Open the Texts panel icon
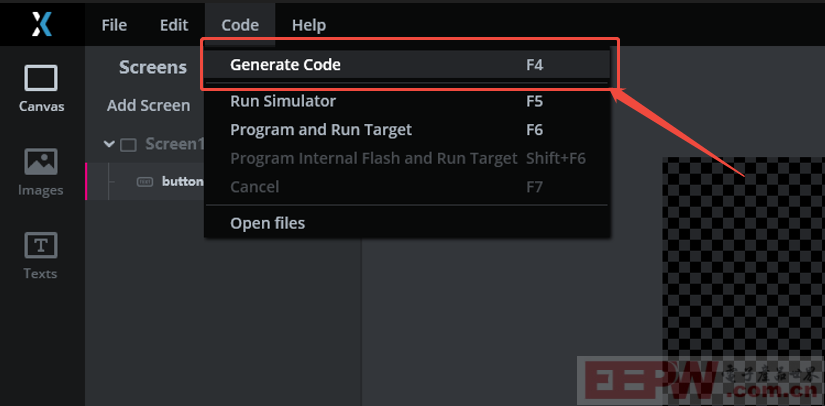The height and width of the screenshot is (406, 825). tap(41, 246)
